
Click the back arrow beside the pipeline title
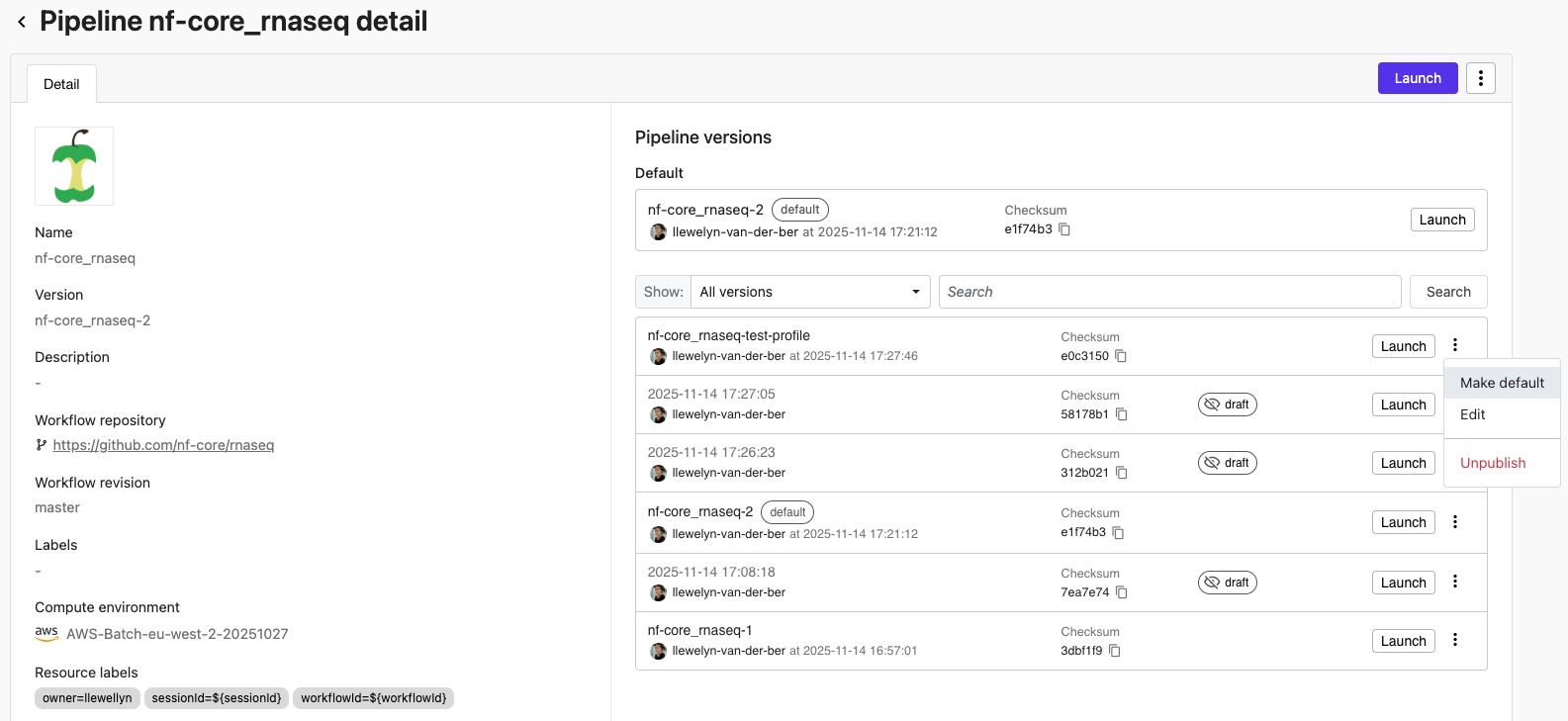(22, 22)
